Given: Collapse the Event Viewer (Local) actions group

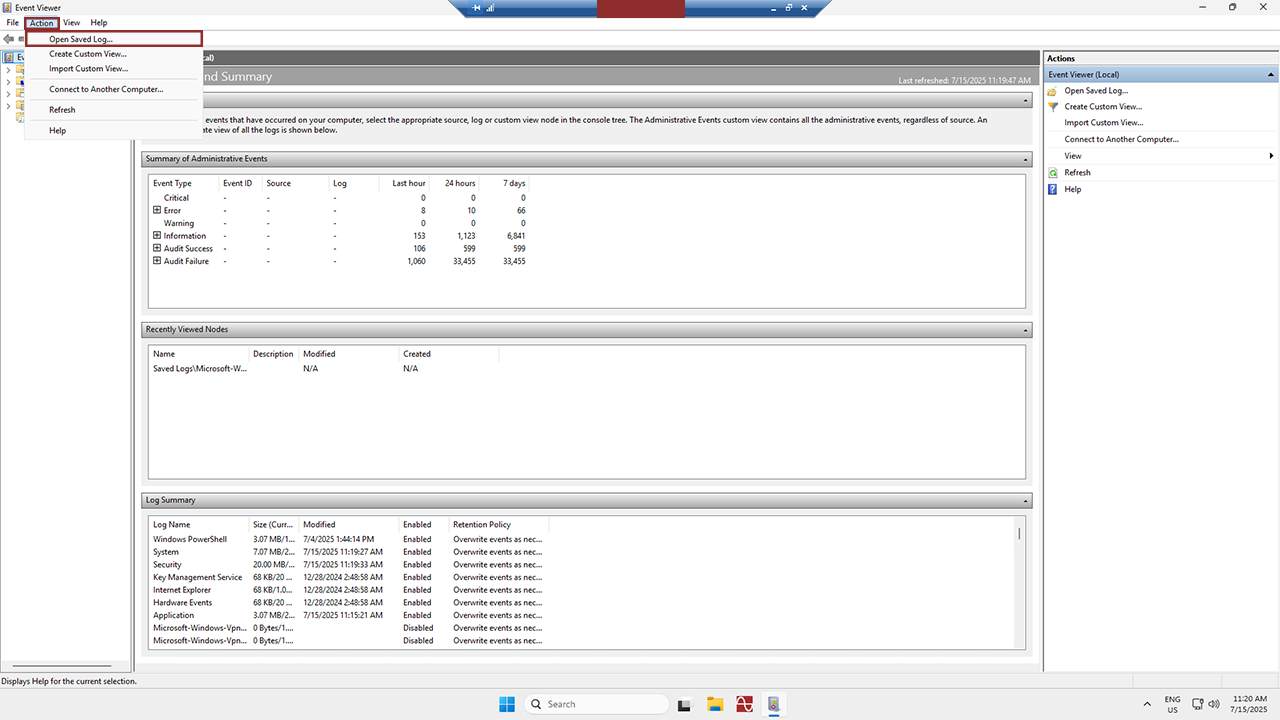Looking at the screenshot, I should click(1271, 75).
